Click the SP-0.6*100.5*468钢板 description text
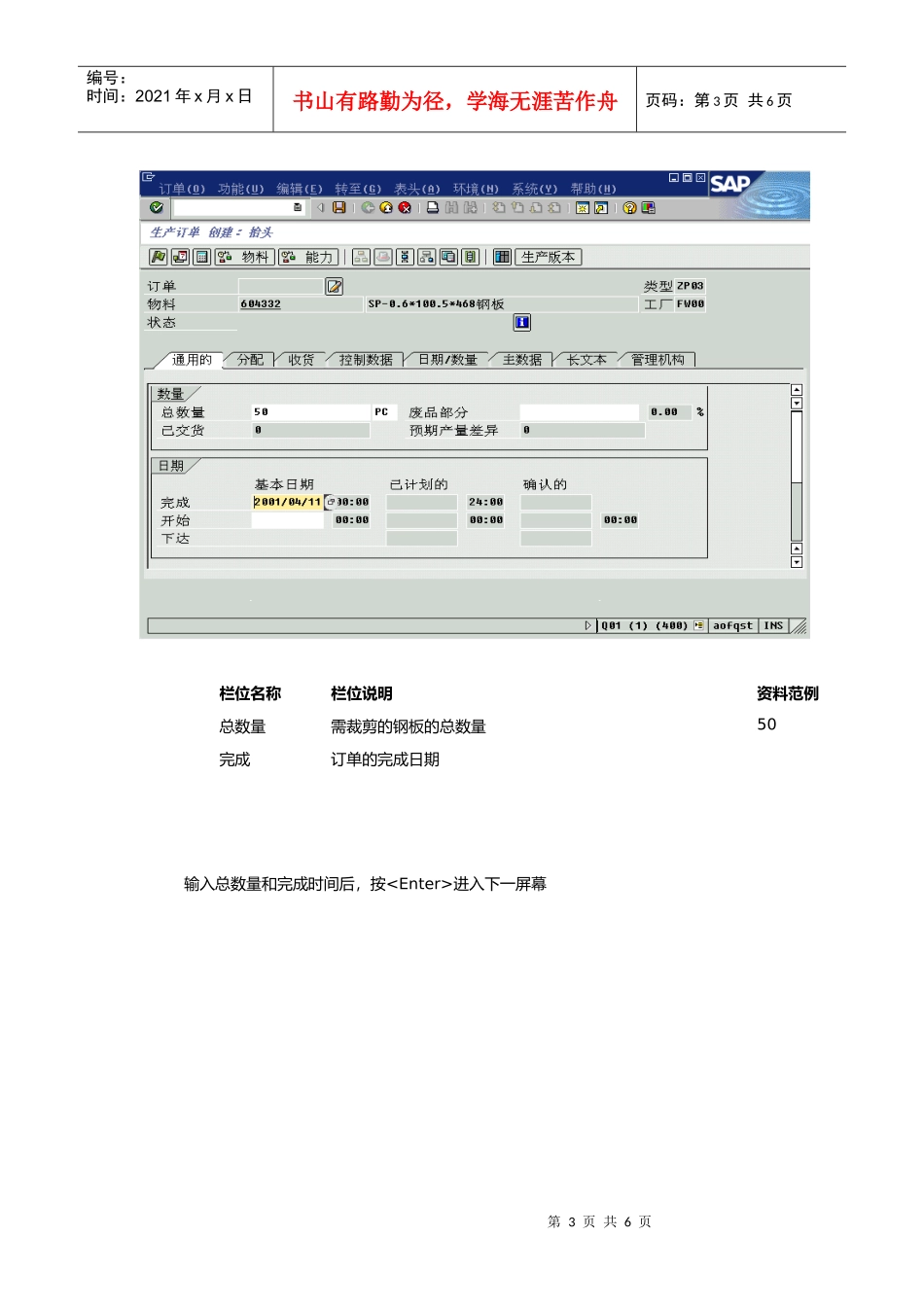This screenshot has height=1307, width=924. 437,304
